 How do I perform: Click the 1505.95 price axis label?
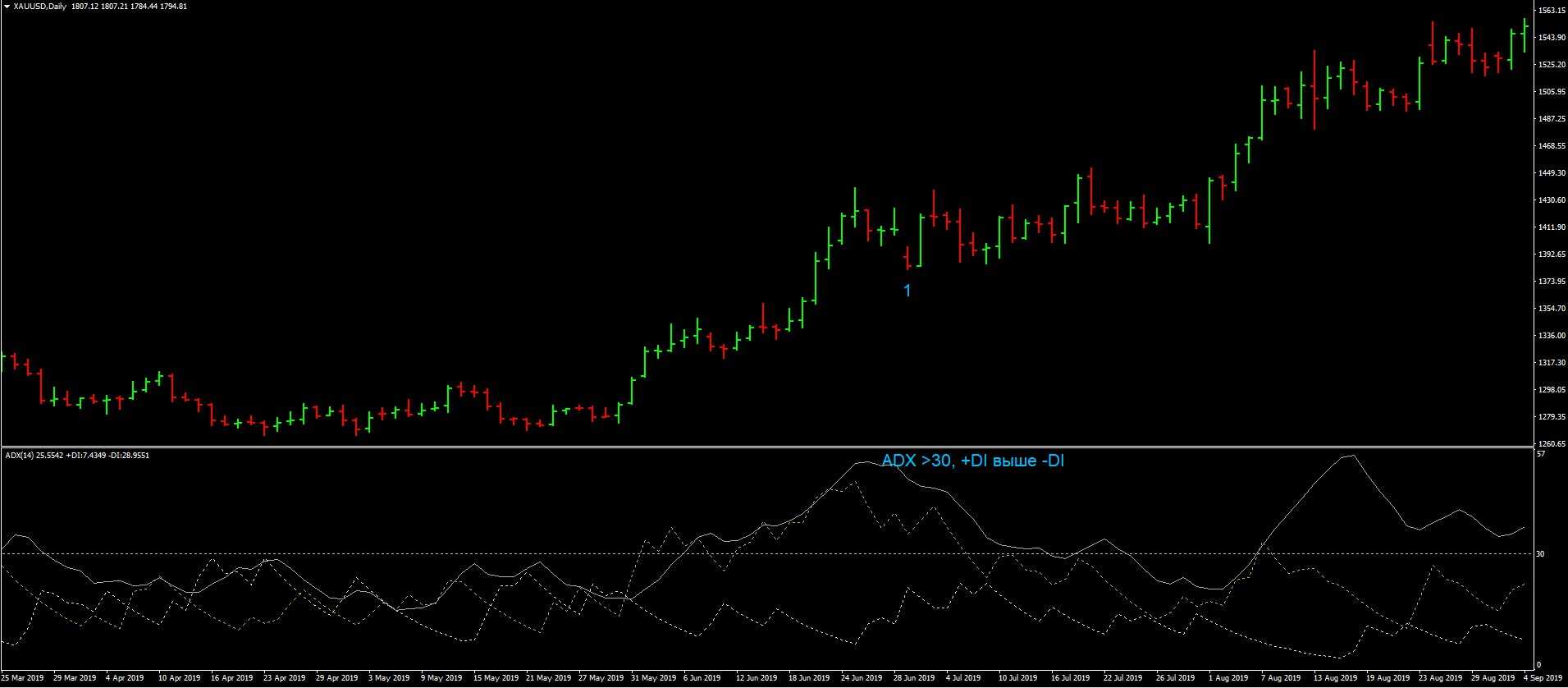coord(1550,92)
